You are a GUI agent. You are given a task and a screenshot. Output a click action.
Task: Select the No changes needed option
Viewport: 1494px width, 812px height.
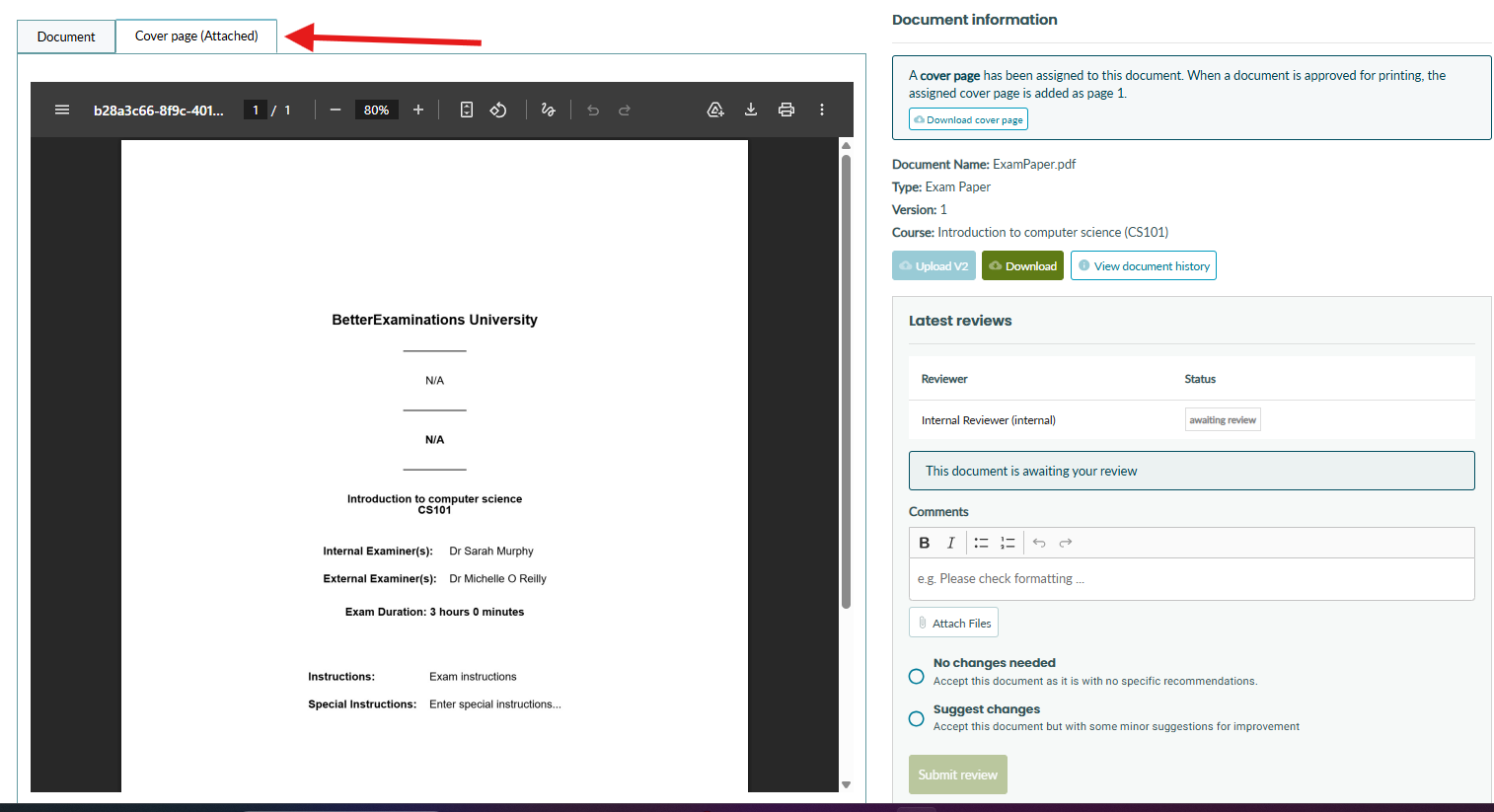[917, 676]
